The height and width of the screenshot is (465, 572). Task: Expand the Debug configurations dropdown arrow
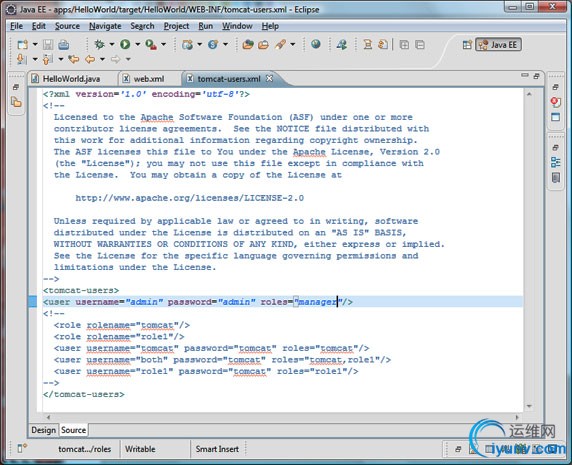click(x=112, y=44)
